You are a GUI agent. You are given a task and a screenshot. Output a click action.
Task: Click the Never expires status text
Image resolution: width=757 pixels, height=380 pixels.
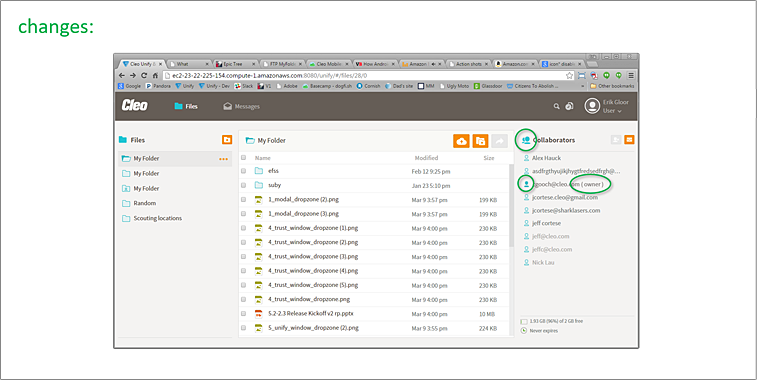pyautogui.click(x=543, y=331)
